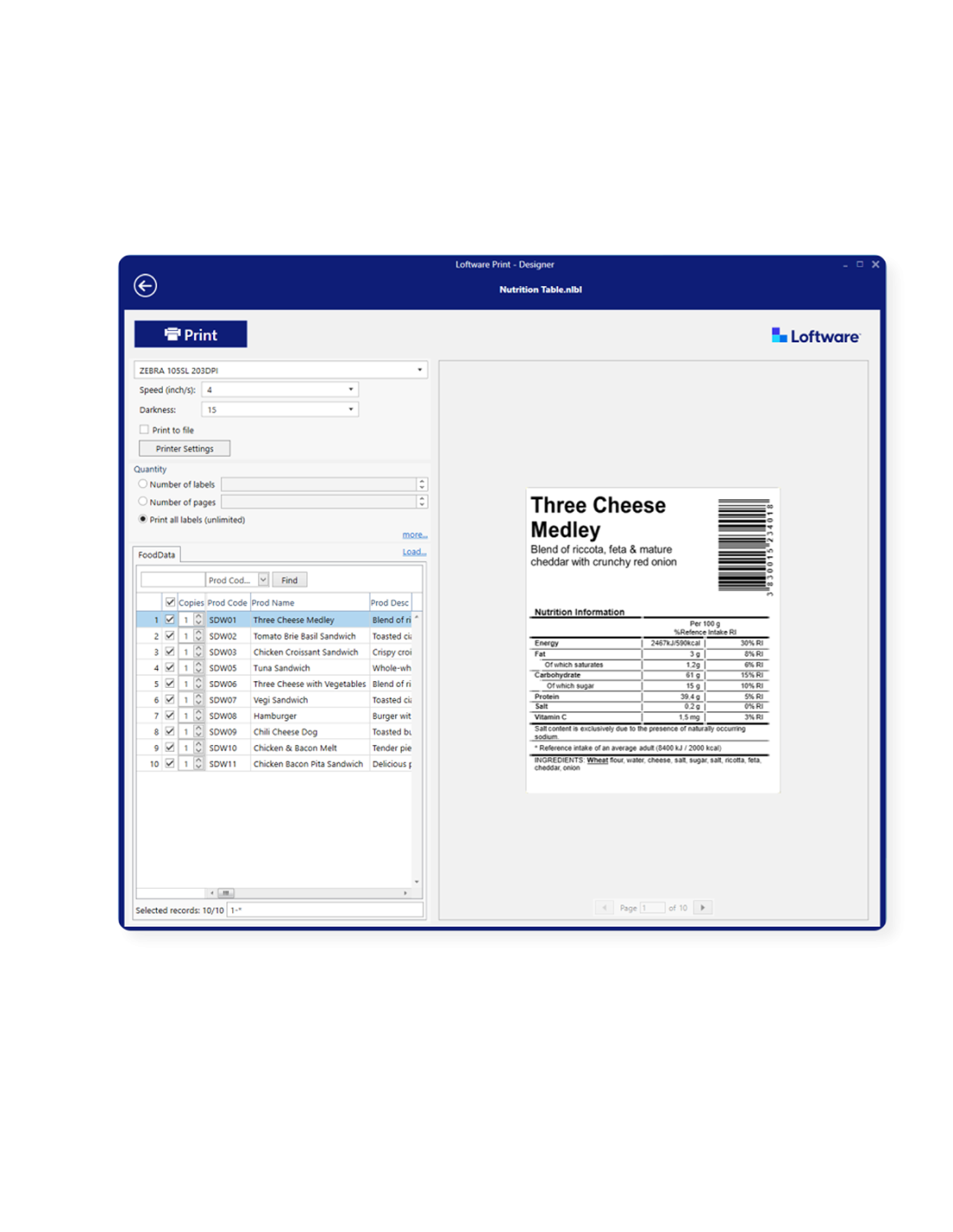Open the Darkness dropdown
The image size is (953, 1232).
point(351,410)
